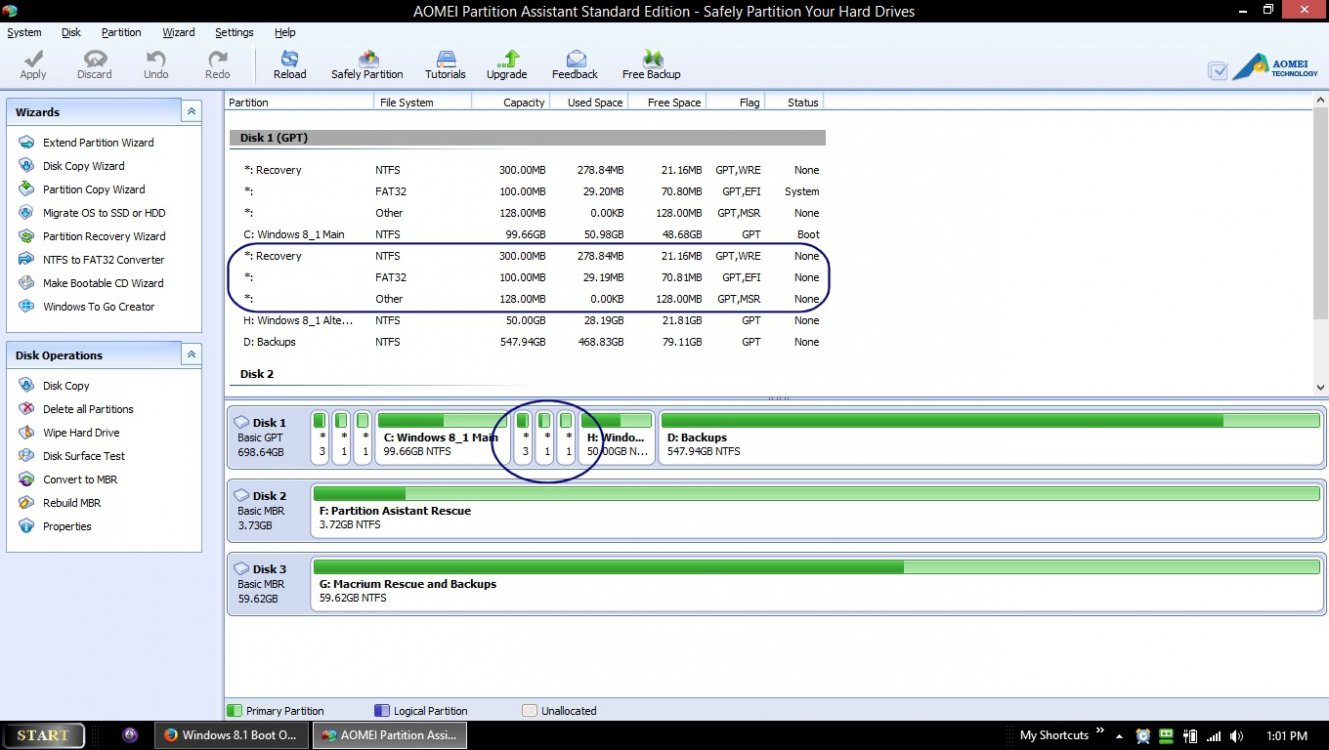Open the Feedback toolbar icon
Image resolution: width=1329 pixels, height=750 pixels.
coord(575,65)
